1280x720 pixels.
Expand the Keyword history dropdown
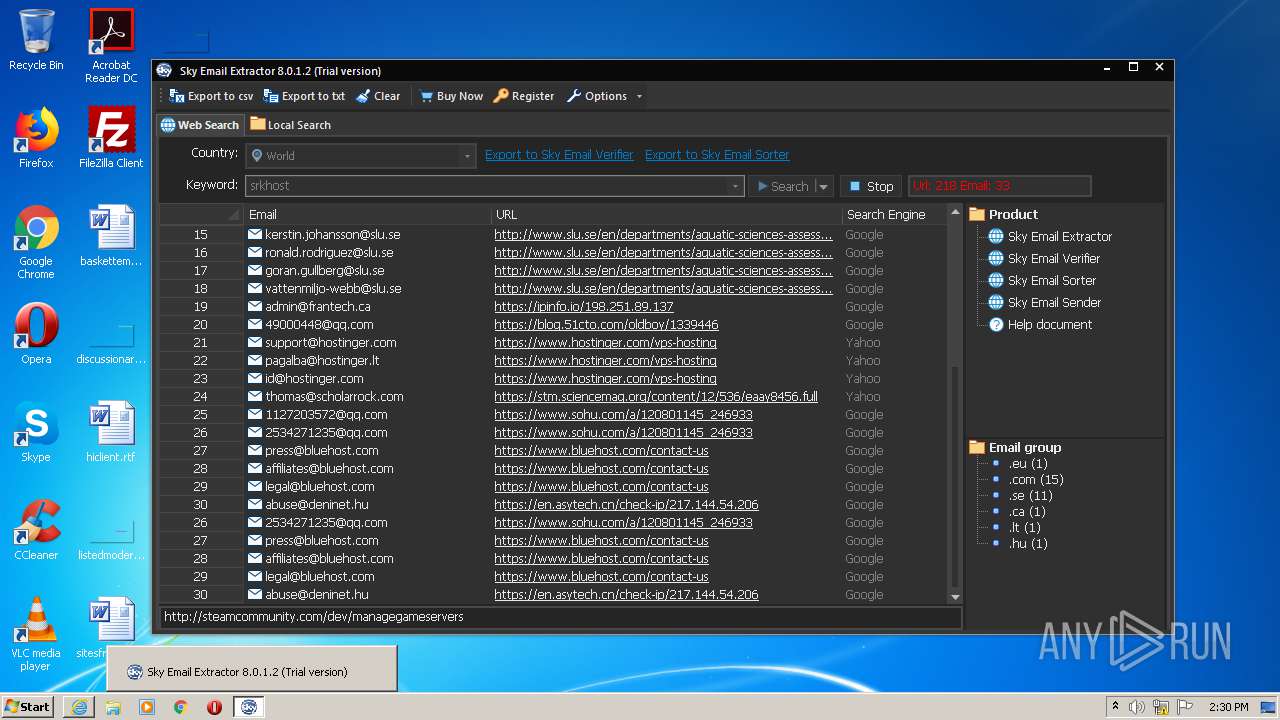(736, 186)
